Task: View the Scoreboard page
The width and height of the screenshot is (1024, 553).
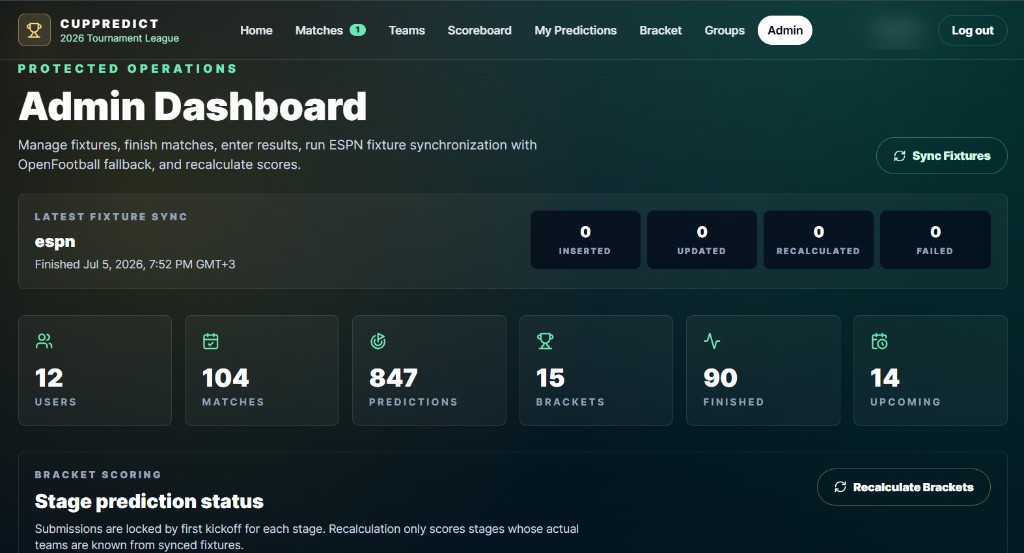Action: click(479, 31)
